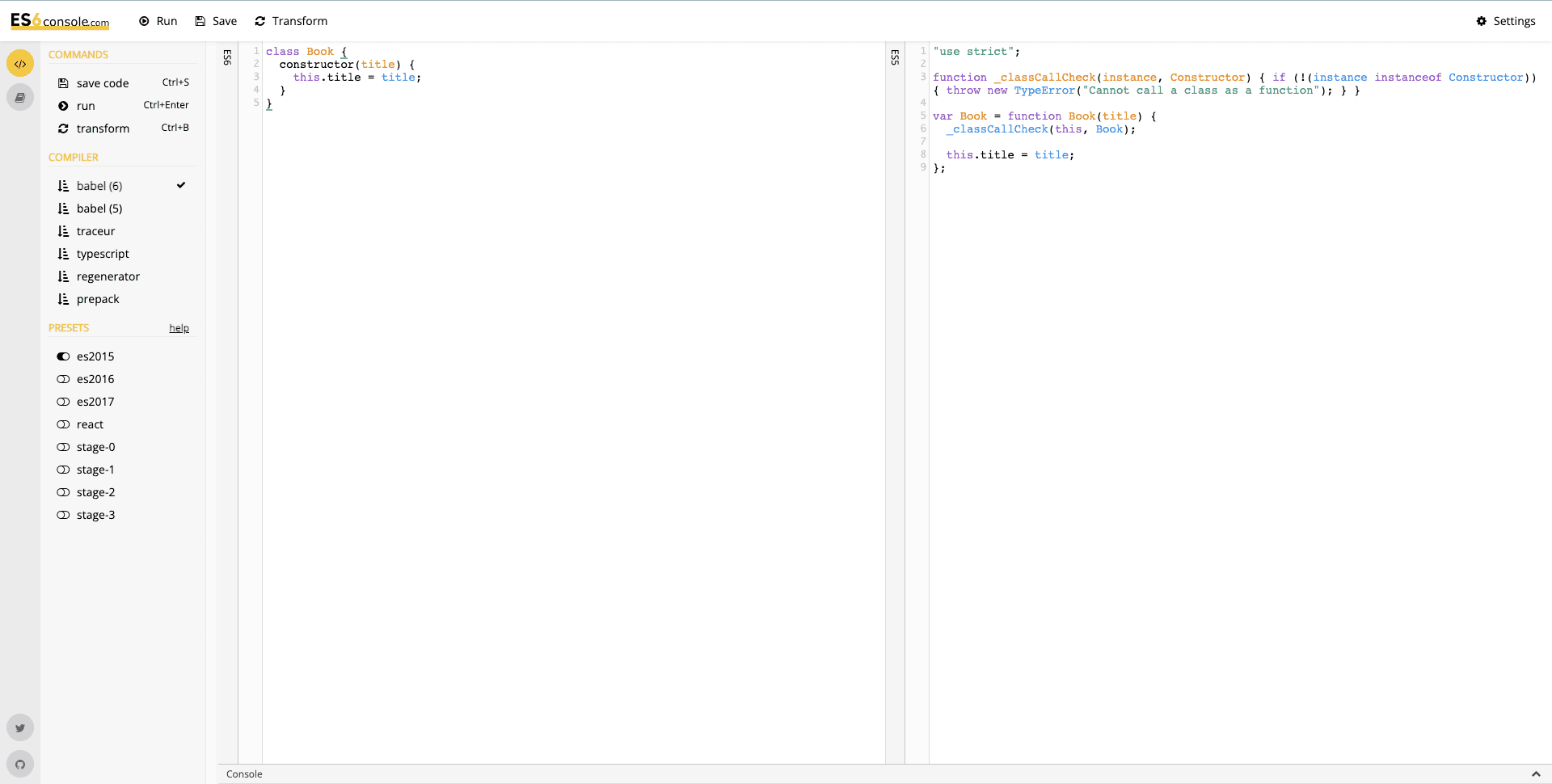1552x784 pixels.
Task: Click the code editor icon in left sidebar
Action: coord(20,64)
